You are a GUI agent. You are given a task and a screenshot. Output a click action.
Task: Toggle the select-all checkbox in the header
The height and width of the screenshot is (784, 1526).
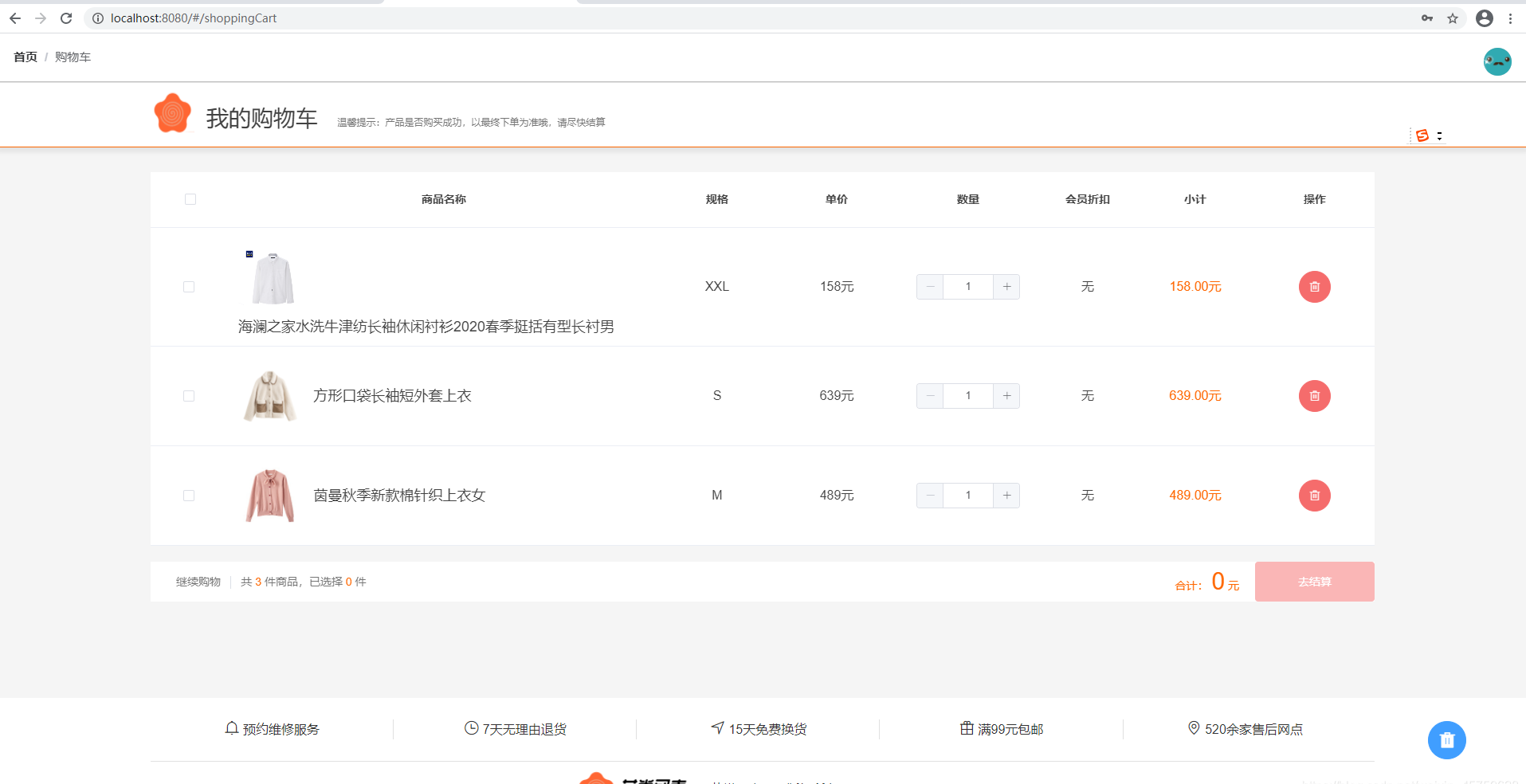190,199
